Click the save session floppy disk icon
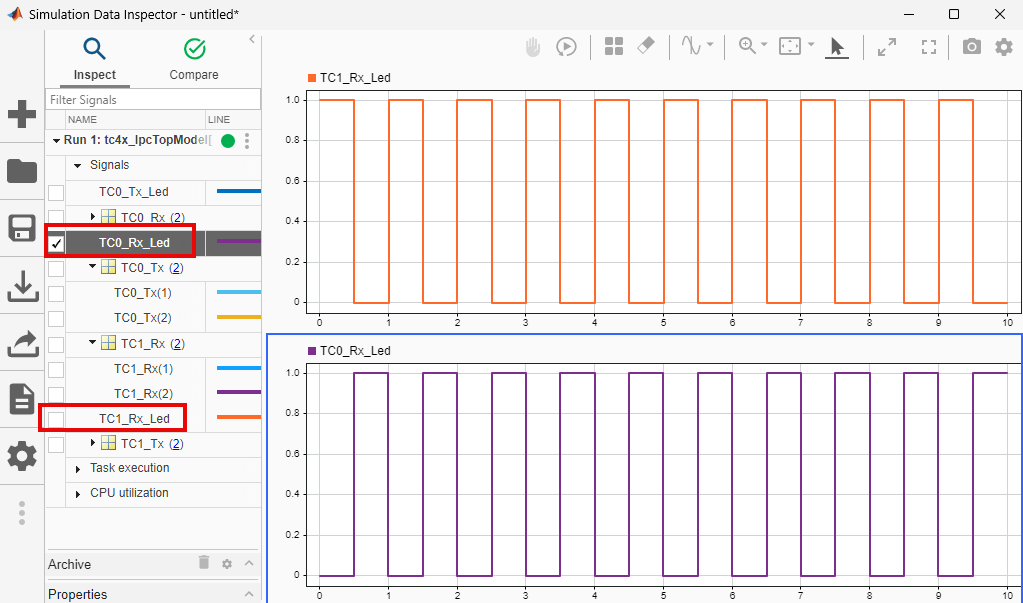This screenshot has width=1023, height=603. pos(22,227)
